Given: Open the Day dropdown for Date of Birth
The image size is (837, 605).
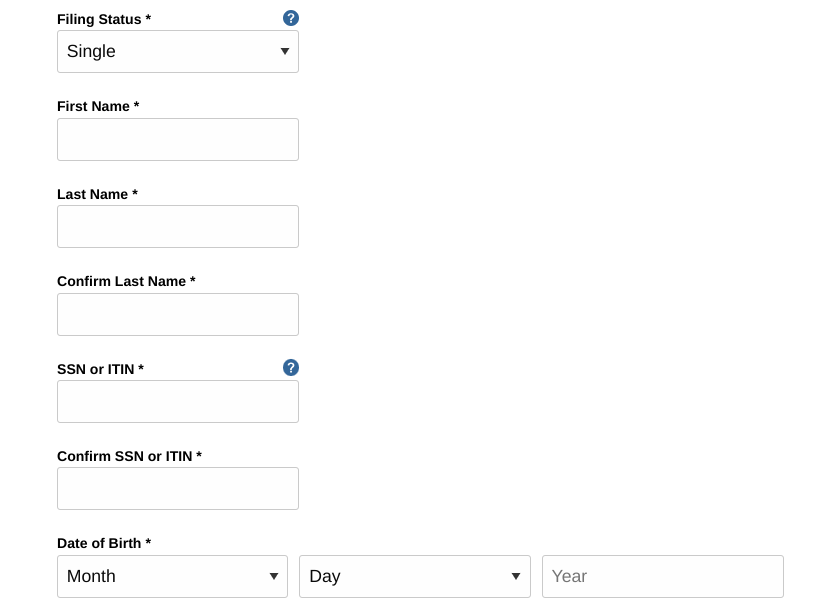Looking at the screenshot, I should click(415, 576).
